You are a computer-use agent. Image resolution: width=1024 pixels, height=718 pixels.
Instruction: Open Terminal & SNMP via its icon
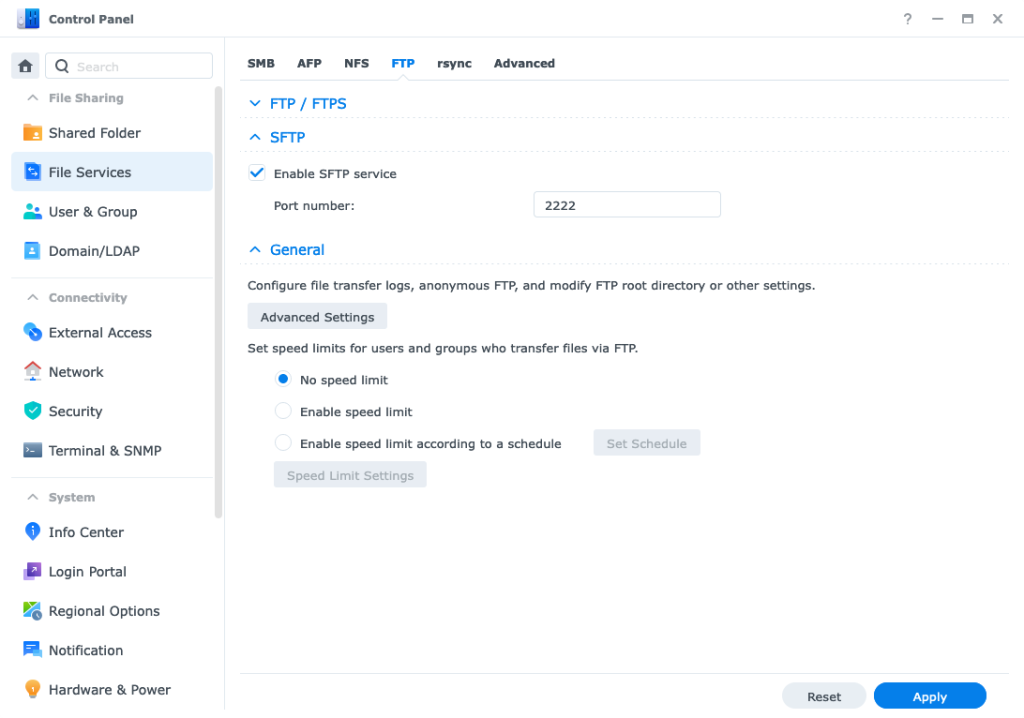coord(32,450)
